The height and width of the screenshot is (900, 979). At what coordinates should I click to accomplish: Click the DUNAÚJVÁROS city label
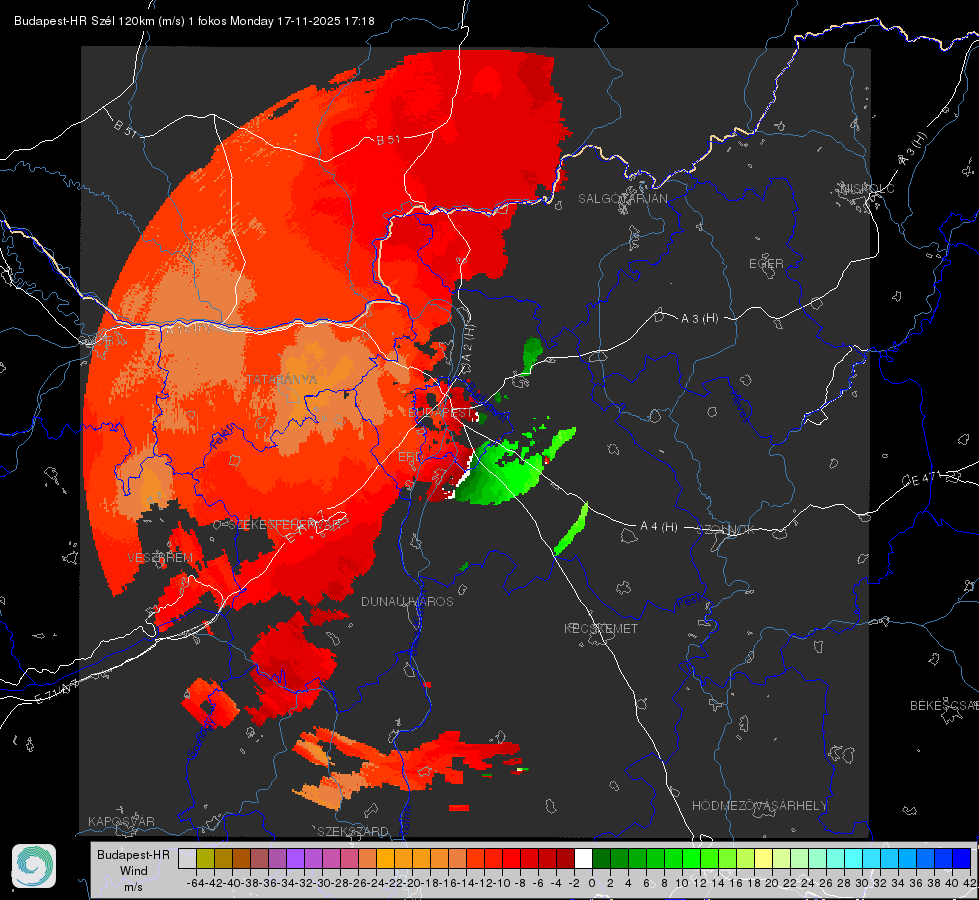pos(407,601)
